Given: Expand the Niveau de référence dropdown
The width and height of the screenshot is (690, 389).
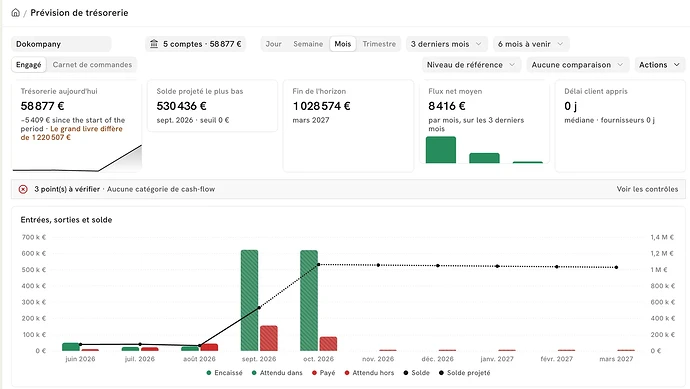Looking at the screenshot, I should coord(471,65).
